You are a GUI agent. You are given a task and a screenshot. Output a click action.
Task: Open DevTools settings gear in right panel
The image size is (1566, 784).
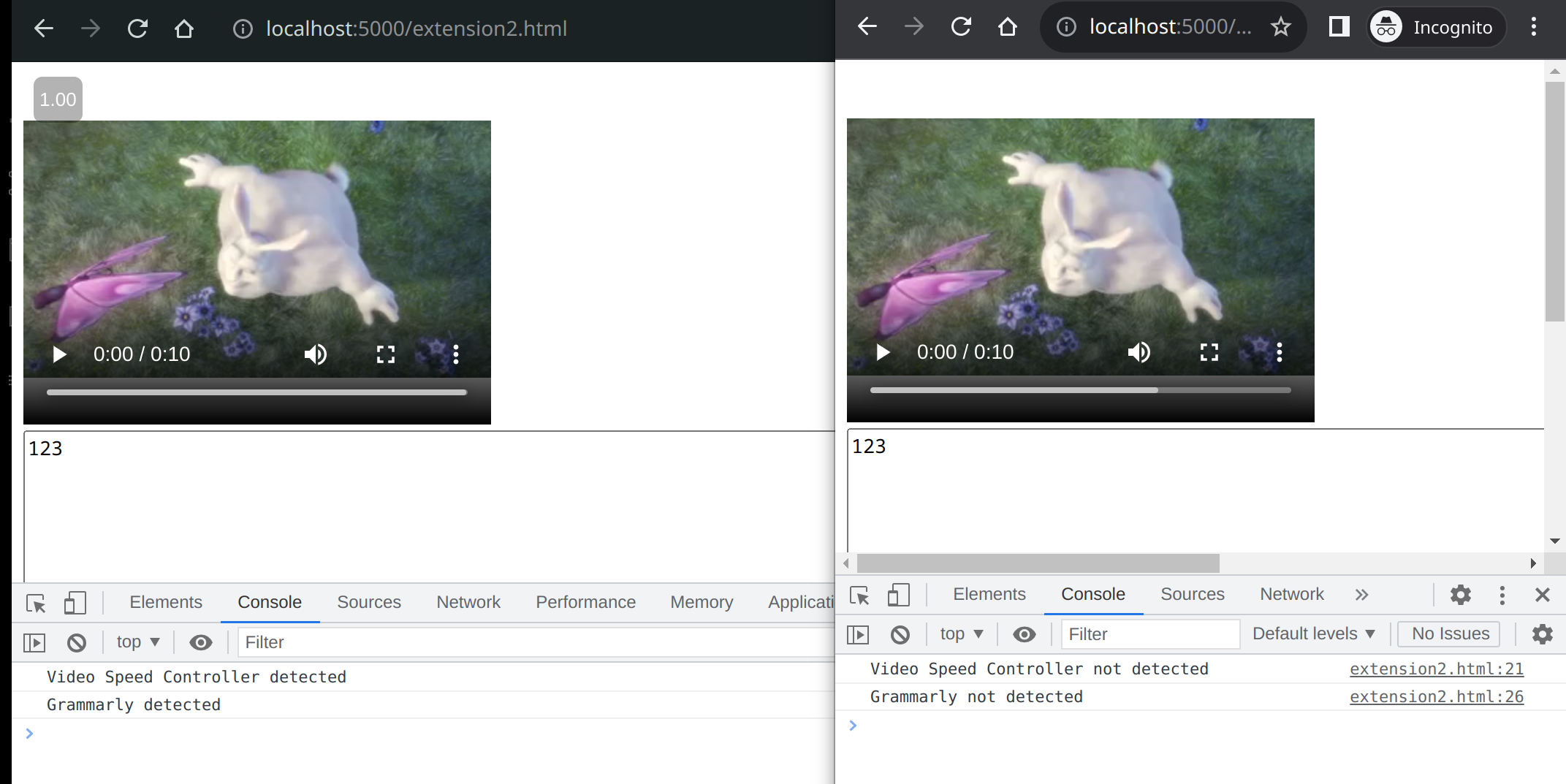(1460, 595)
